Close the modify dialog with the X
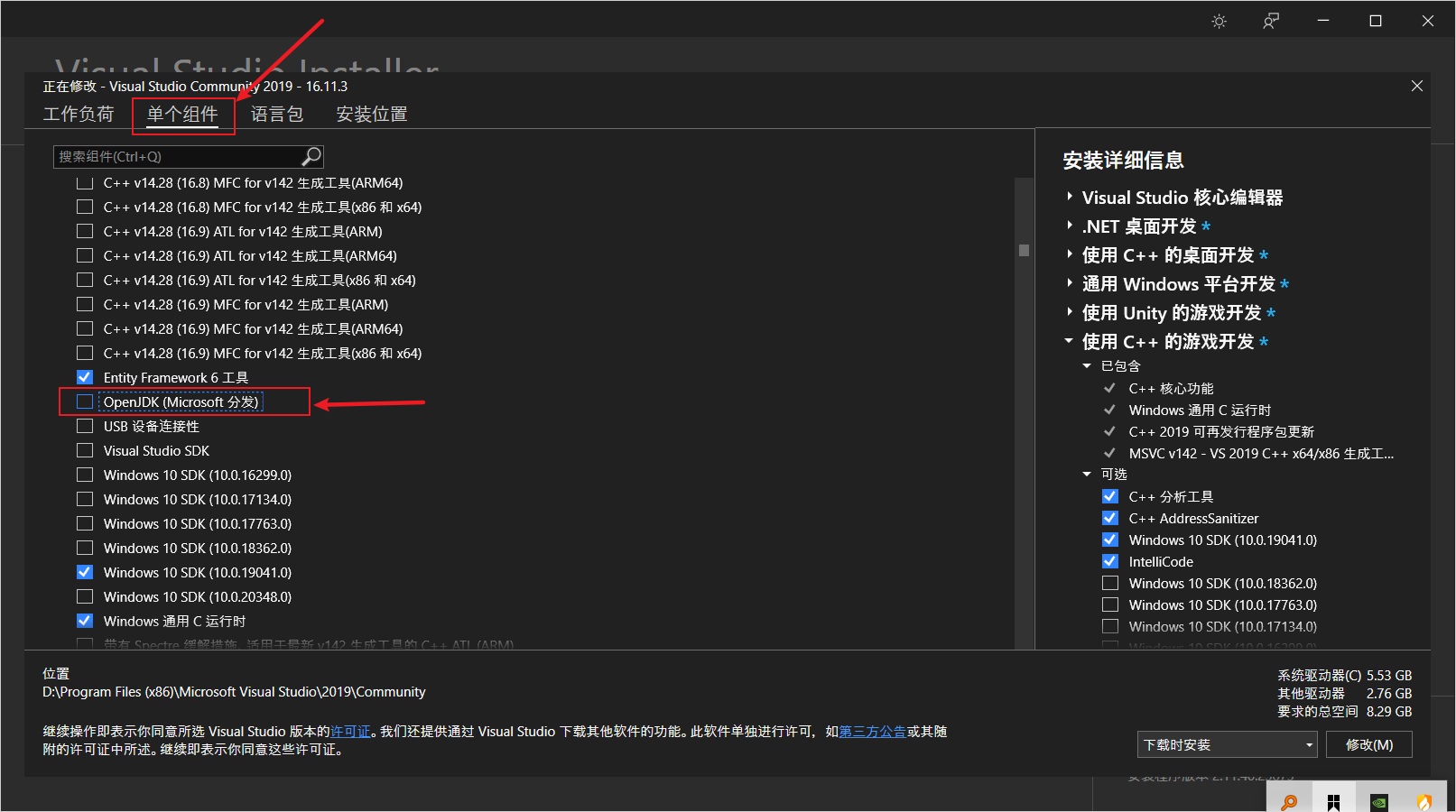 pyautogui.click(x=1416, y=86)
